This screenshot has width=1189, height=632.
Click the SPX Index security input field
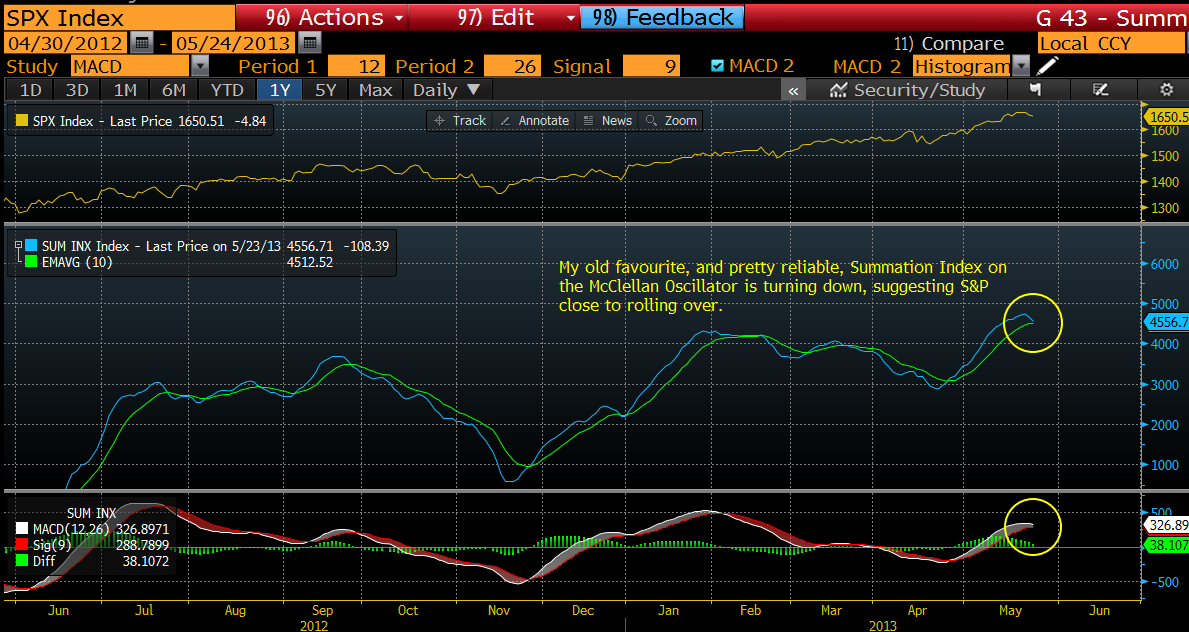[x=119, y=17]
